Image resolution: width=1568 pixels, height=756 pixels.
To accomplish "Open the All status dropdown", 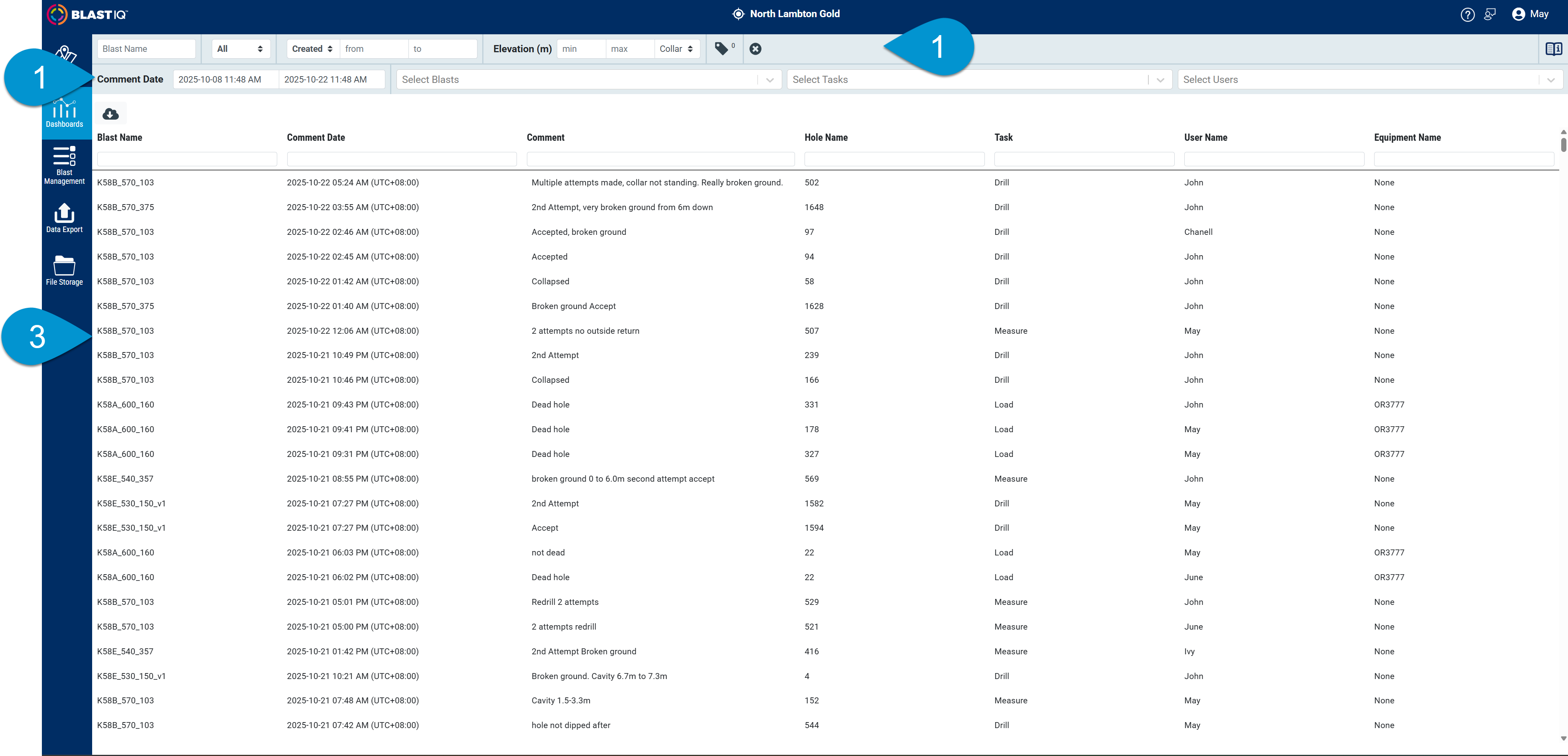I will click(241, 49).
